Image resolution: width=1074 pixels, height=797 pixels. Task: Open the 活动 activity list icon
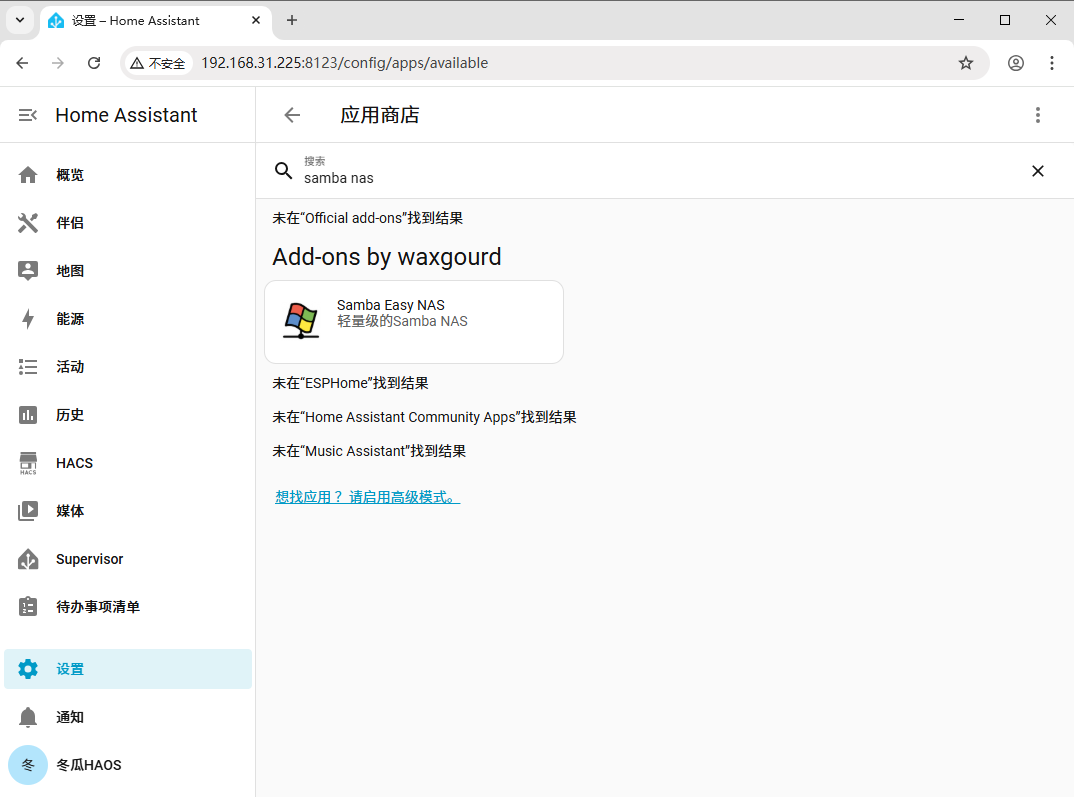pyautogui.click(x=28, y=367)
